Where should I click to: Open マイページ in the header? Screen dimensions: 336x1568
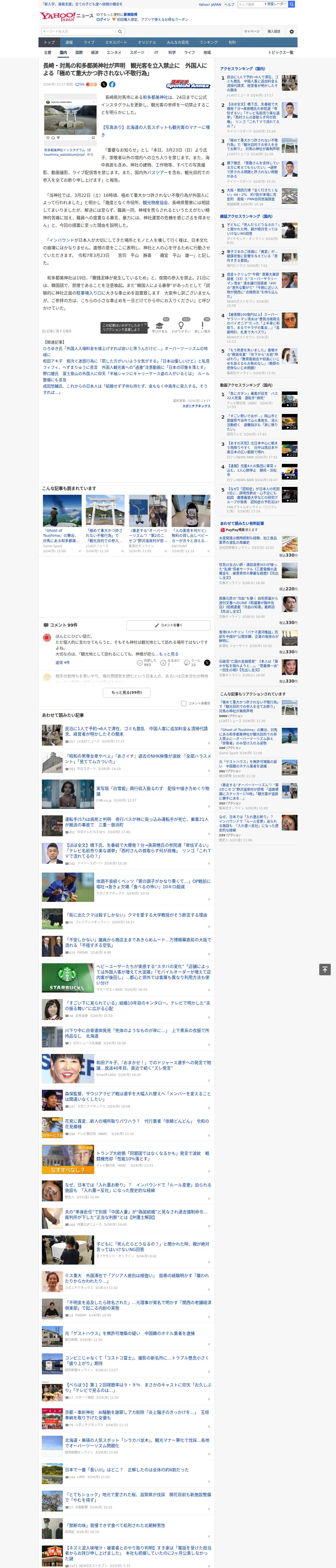[252, 31]
